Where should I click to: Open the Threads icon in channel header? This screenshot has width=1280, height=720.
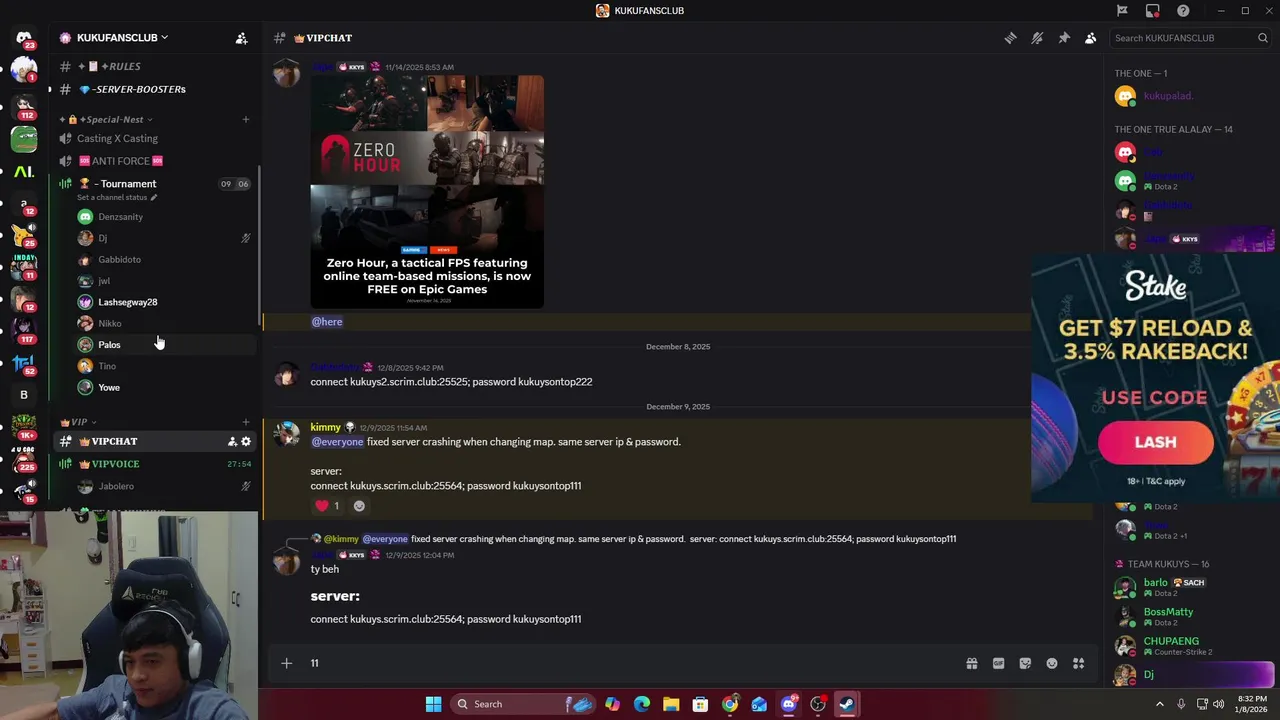[x=1010, y=38]
